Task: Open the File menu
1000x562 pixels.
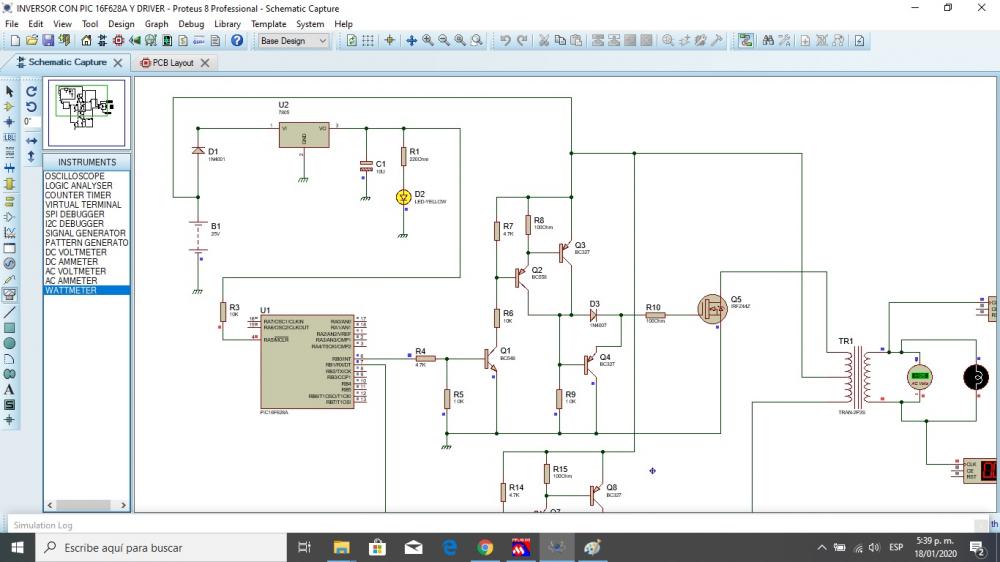Action: [11, 24]
